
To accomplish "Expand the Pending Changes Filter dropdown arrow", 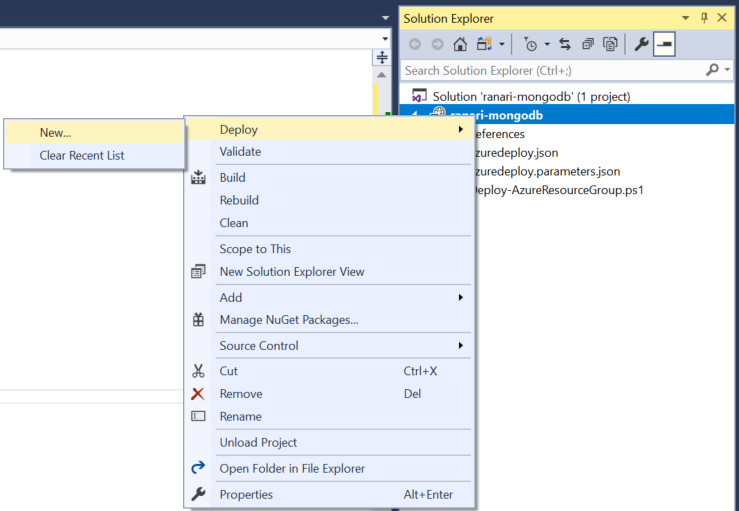I will tap(547, 44).
